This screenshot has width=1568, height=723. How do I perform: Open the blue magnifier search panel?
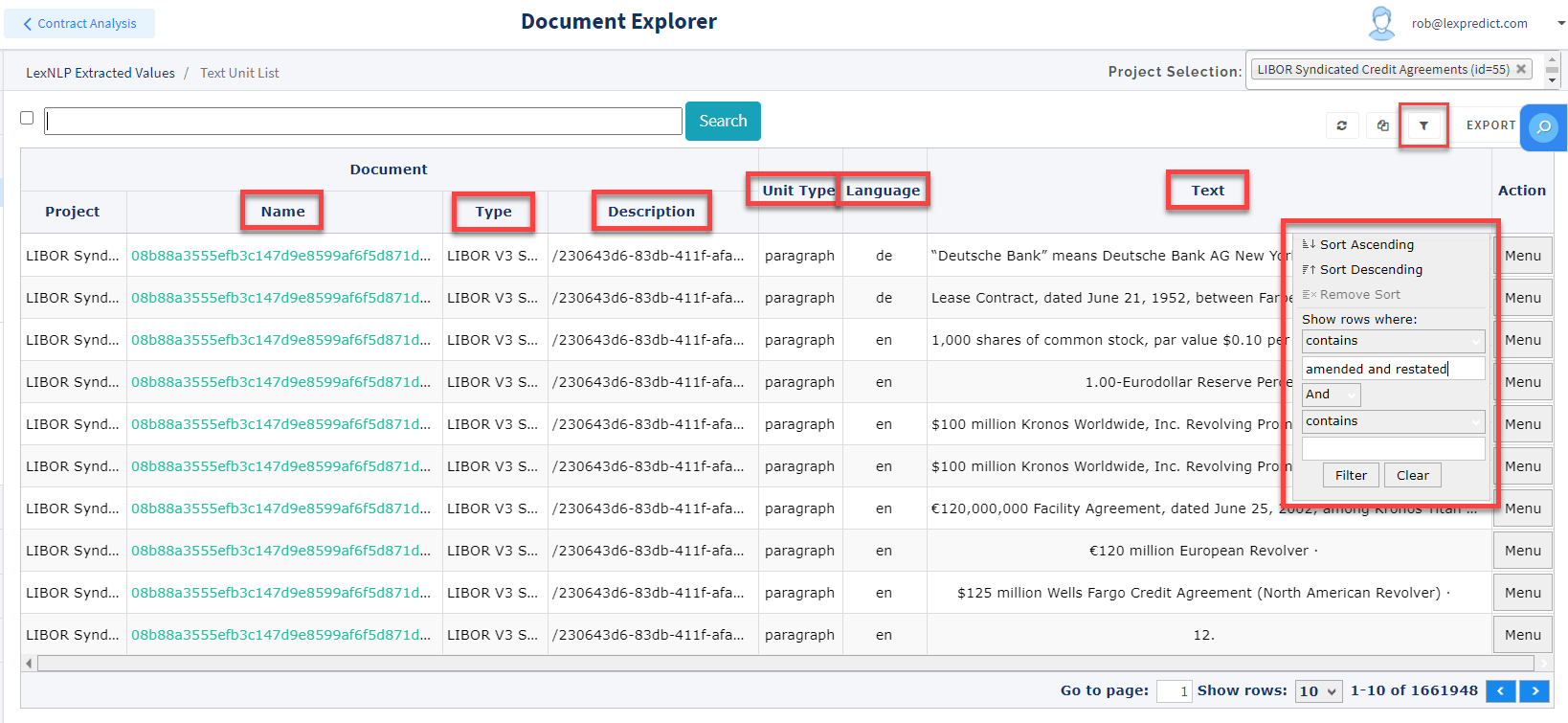1543,127
